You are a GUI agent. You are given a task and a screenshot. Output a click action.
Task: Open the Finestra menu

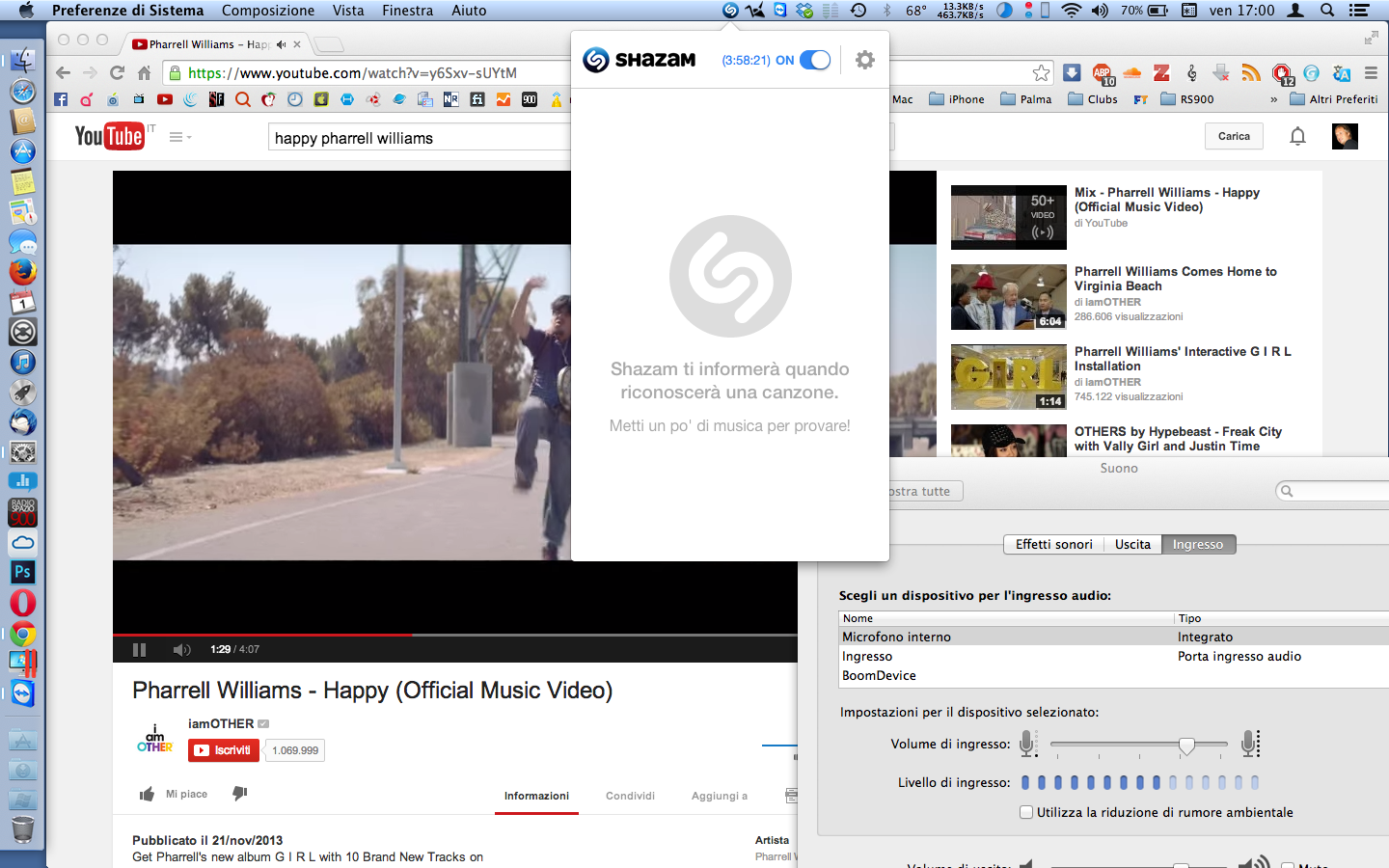pyautogui.click(x=407, y=11)
